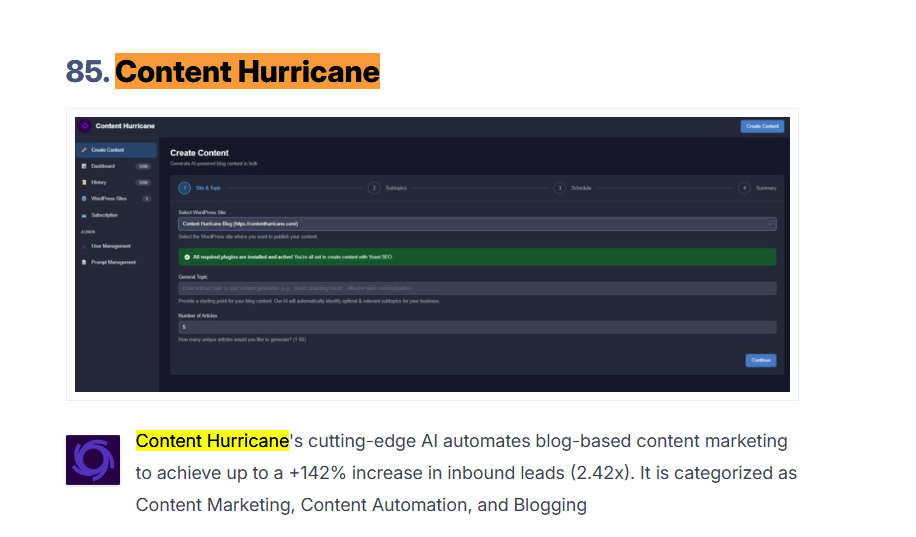This screenshot has width=916, height=537.
Task: Click the Number of Articles input field
Action: tap(477, 327)
